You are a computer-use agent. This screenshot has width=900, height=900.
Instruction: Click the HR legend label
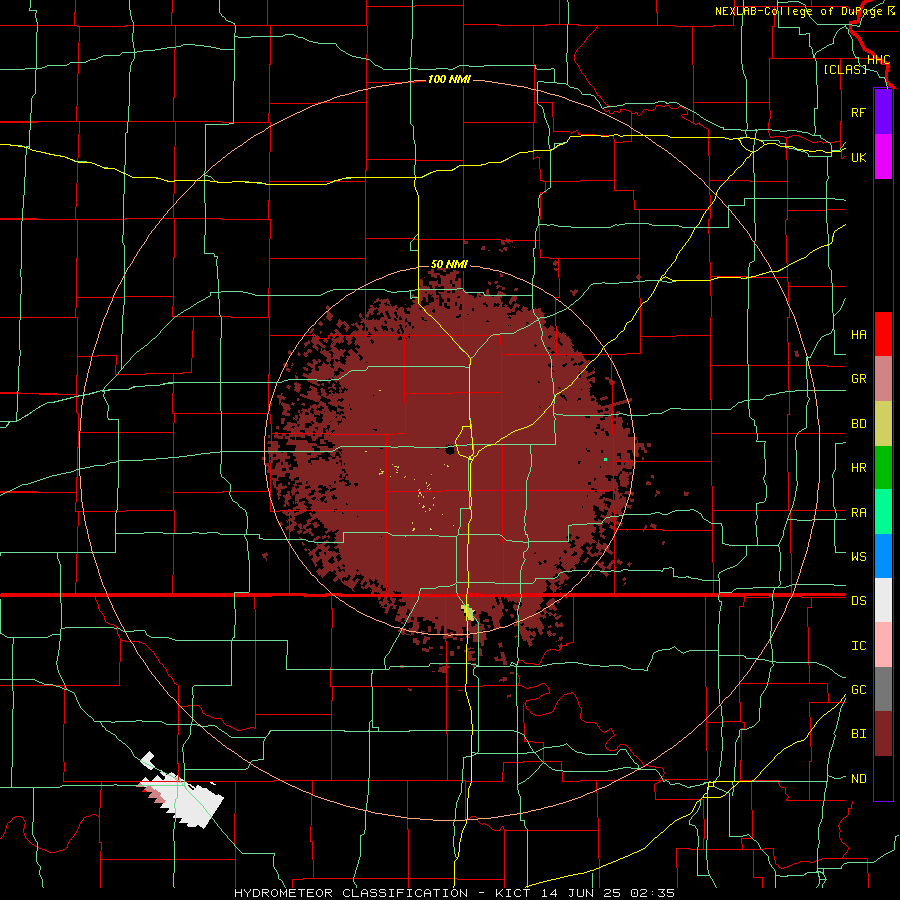[x=858, y=468]
